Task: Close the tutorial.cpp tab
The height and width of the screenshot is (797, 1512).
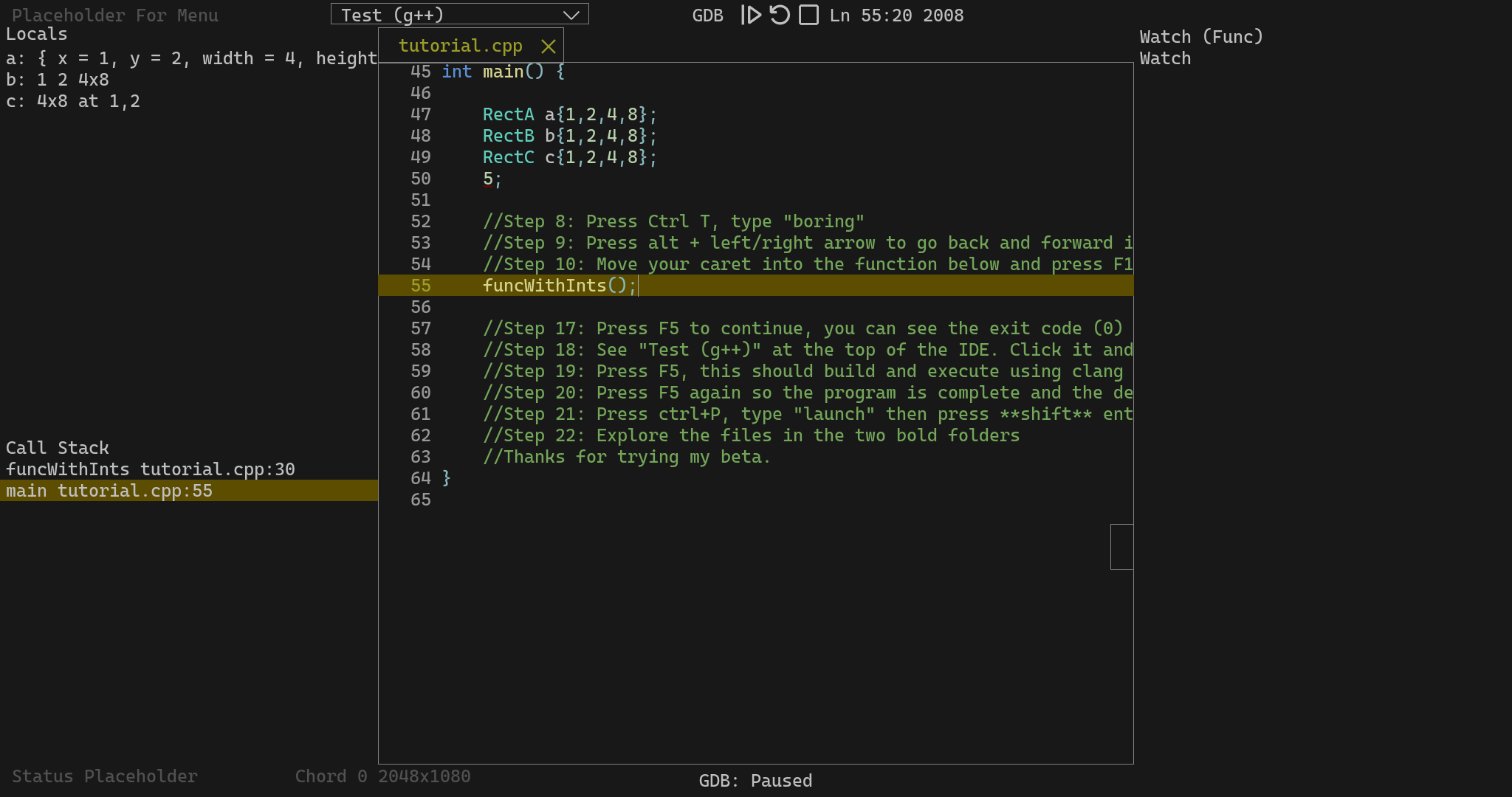Action: tap(548, 46)
